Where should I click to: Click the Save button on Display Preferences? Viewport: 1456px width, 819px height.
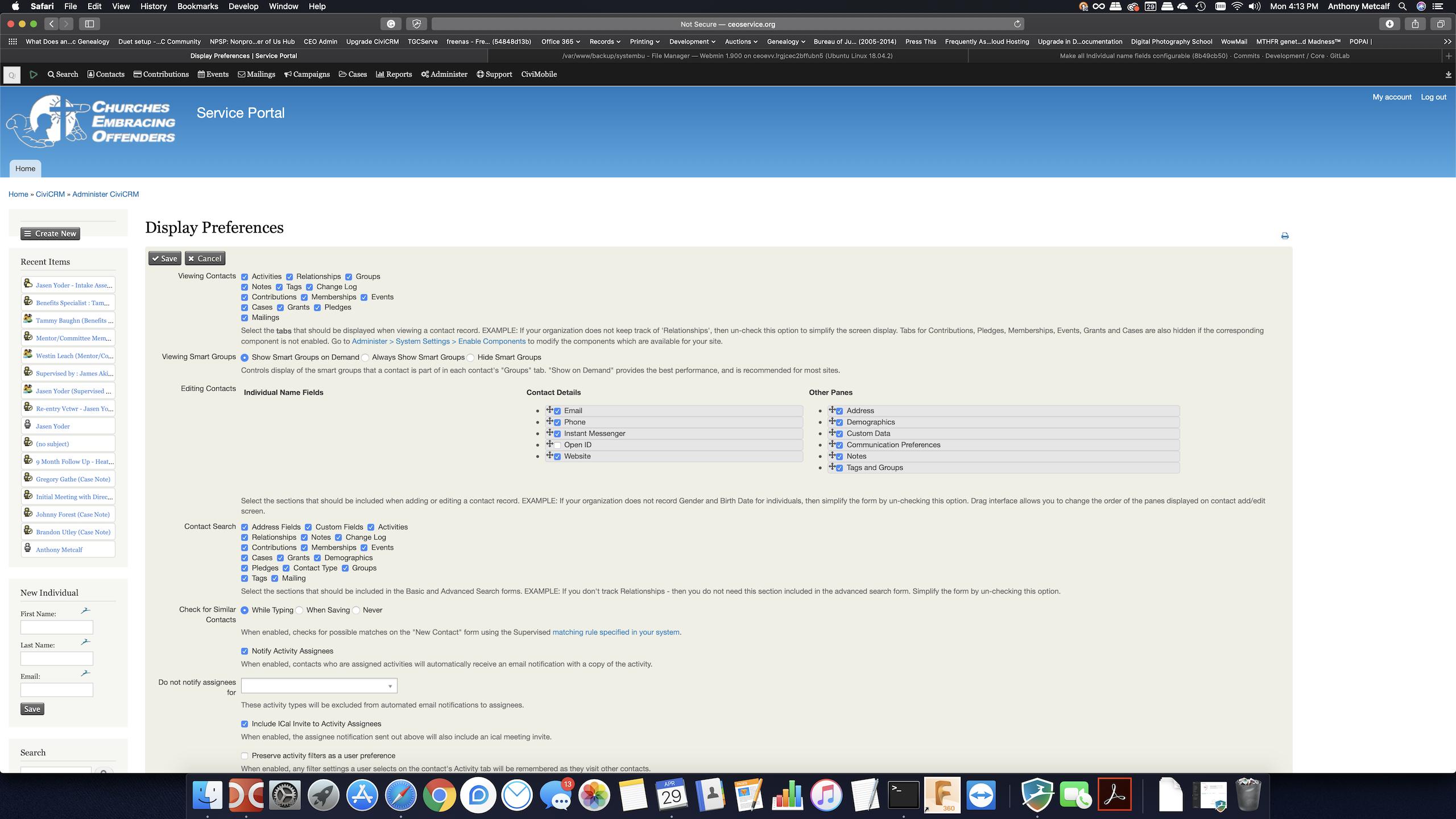[163, 258]
